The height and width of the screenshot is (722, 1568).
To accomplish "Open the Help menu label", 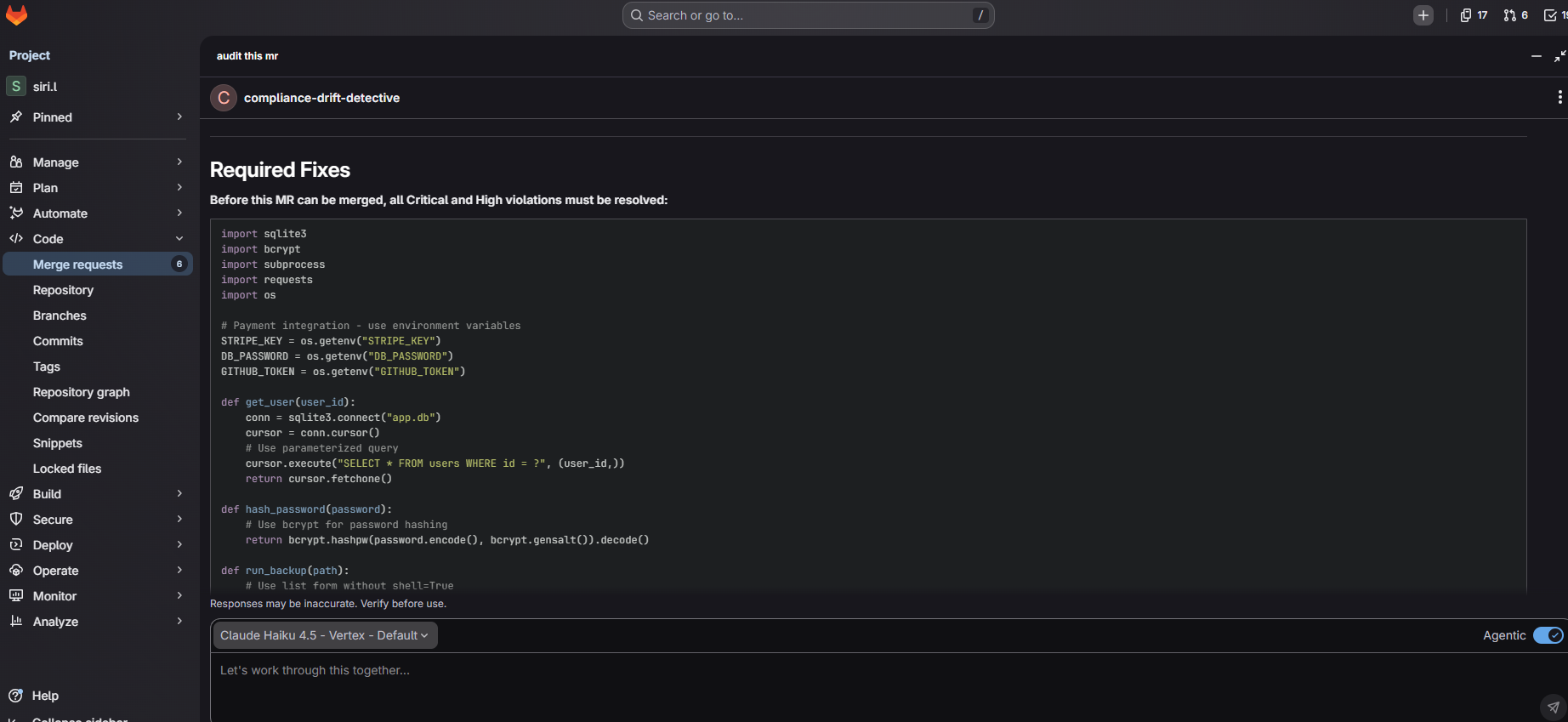I will [45, 696].
